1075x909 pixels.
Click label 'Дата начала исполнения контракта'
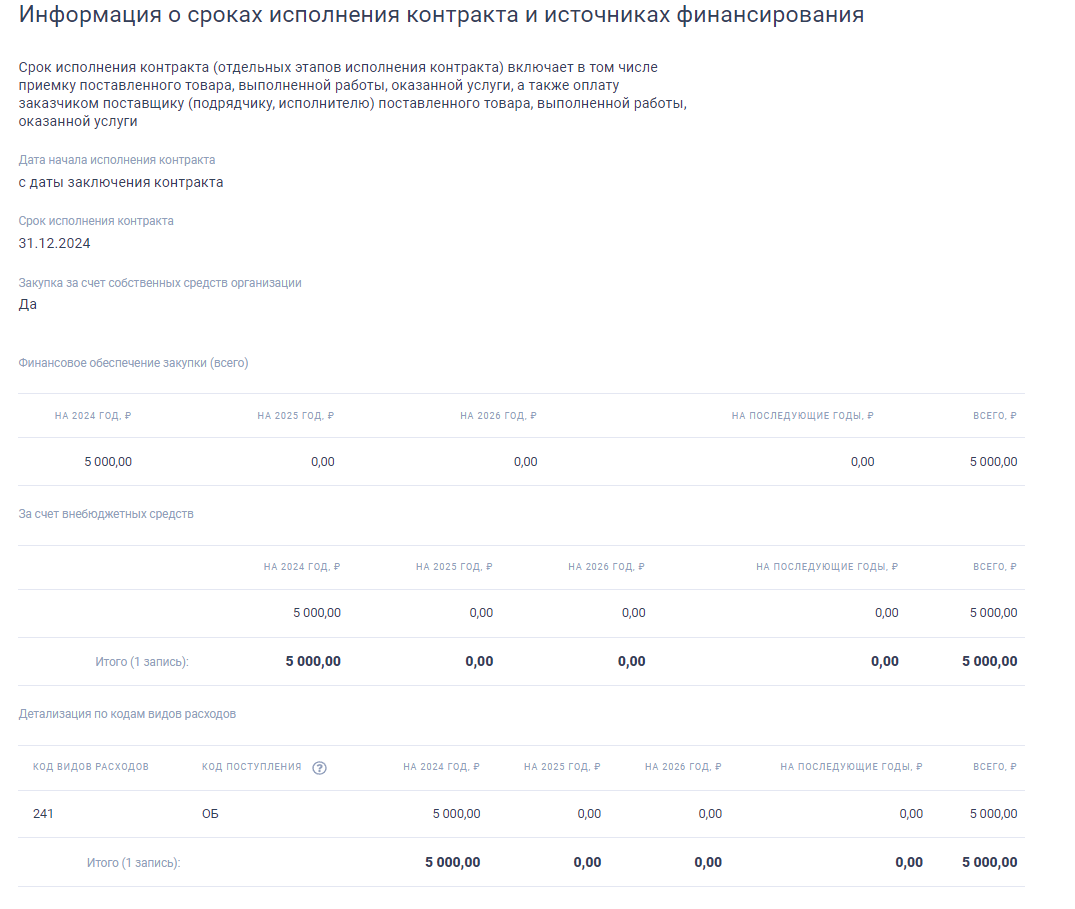click(117, 160)
